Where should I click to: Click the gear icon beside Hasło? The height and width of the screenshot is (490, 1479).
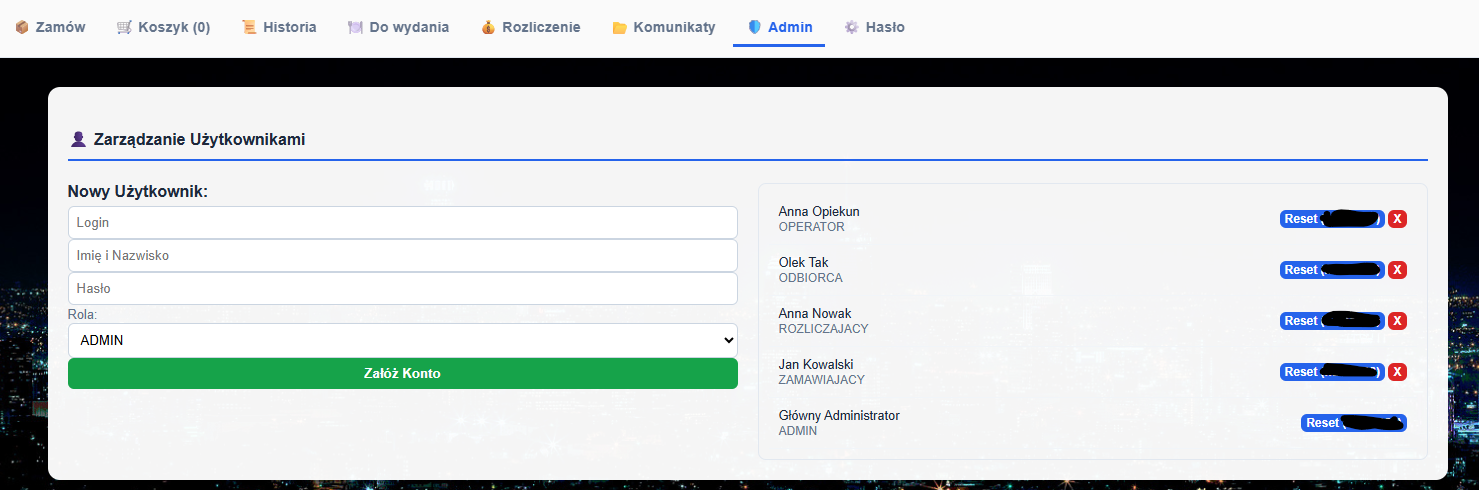[851, 27]
